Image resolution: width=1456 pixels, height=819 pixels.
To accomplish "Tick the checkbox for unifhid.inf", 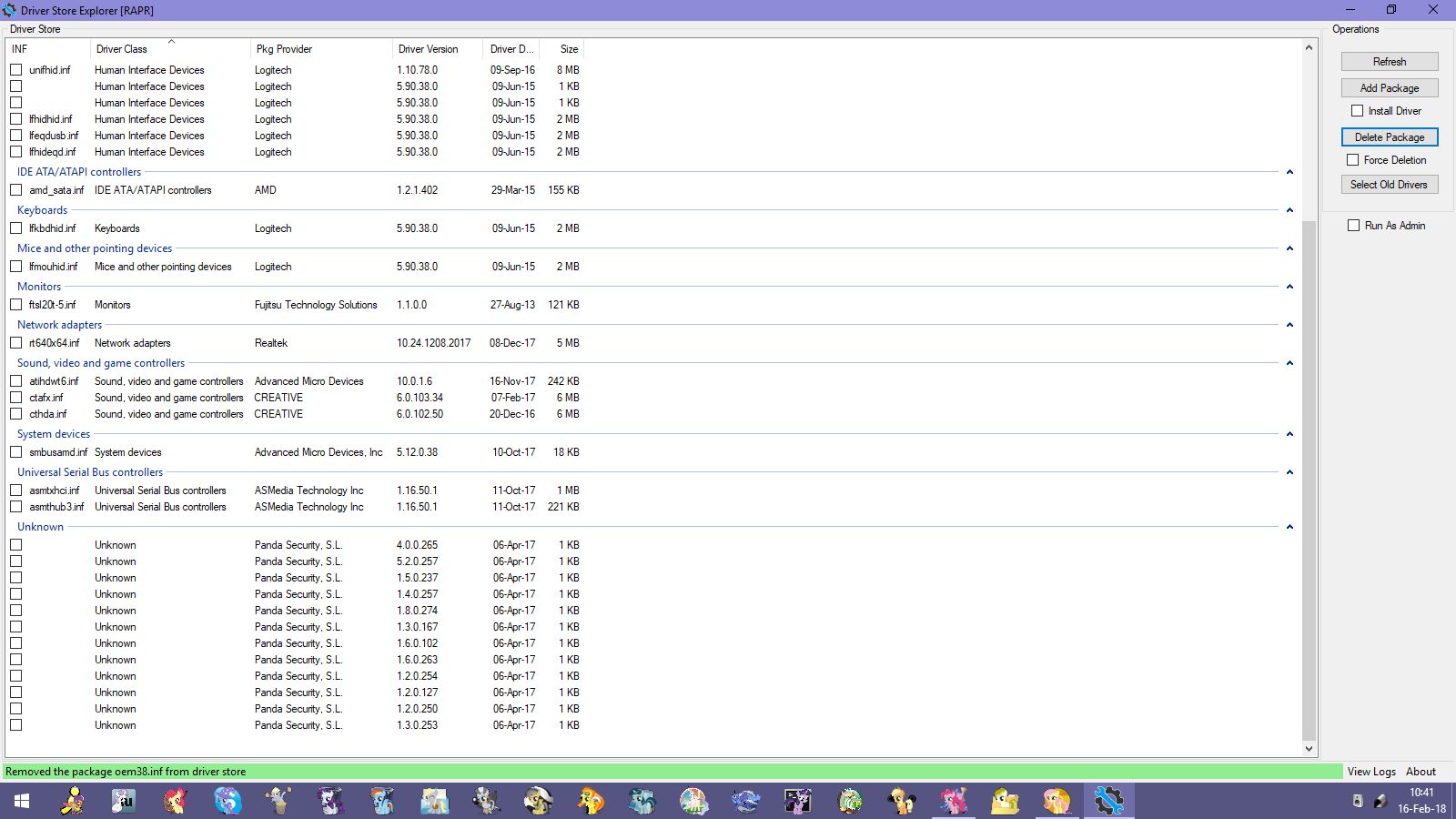I will click(x=16, y=70).
